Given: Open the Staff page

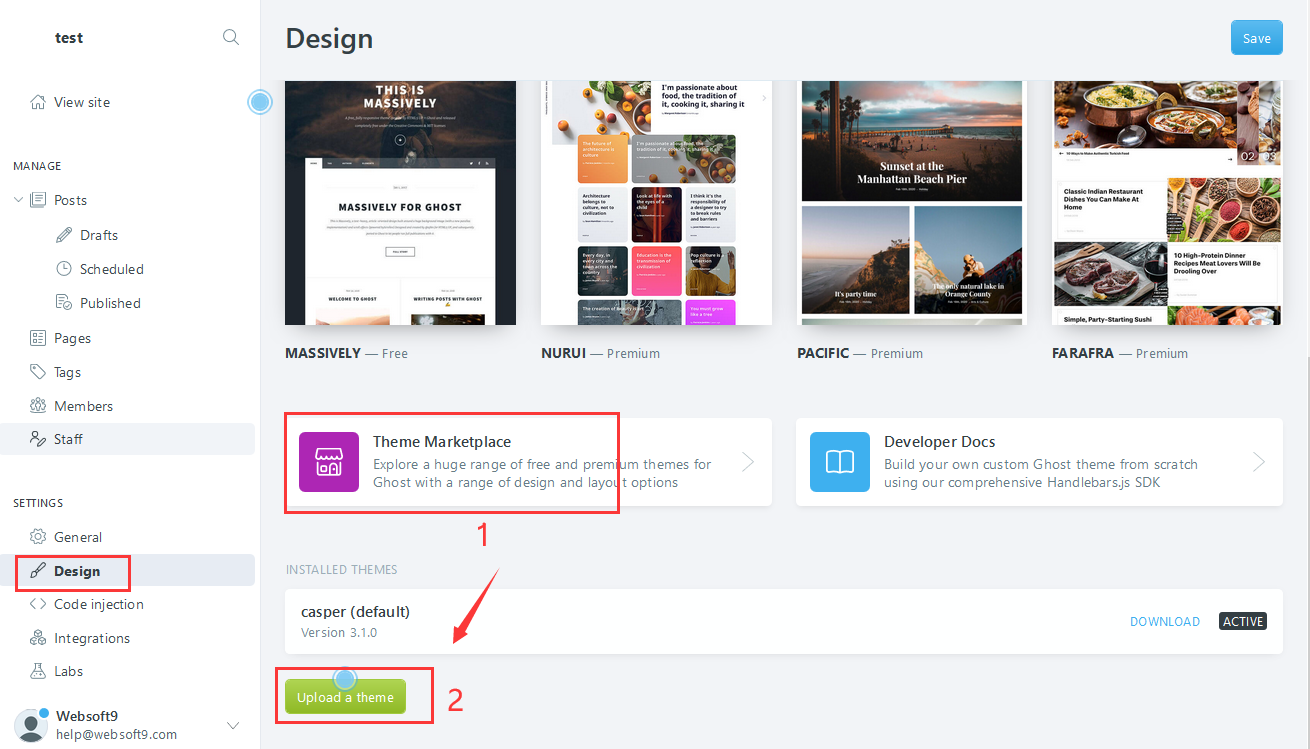Looking at the screenshot, I should tap(68, 439).
